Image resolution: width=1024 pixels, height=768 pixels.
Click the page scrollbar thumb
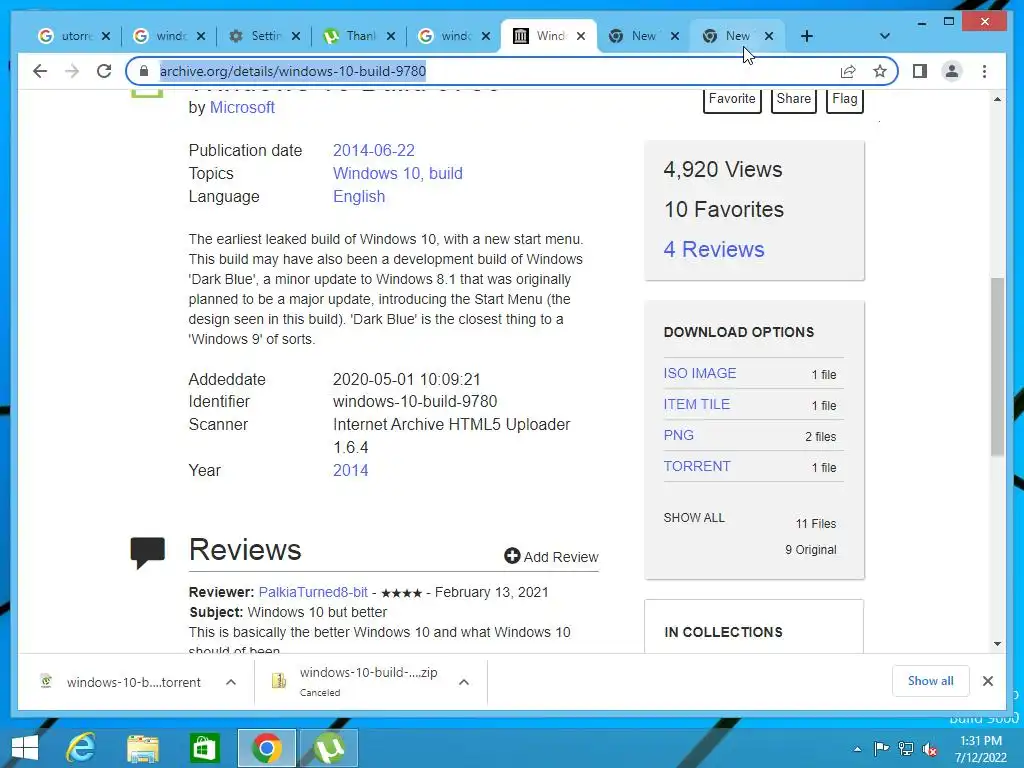coord(997,366)
